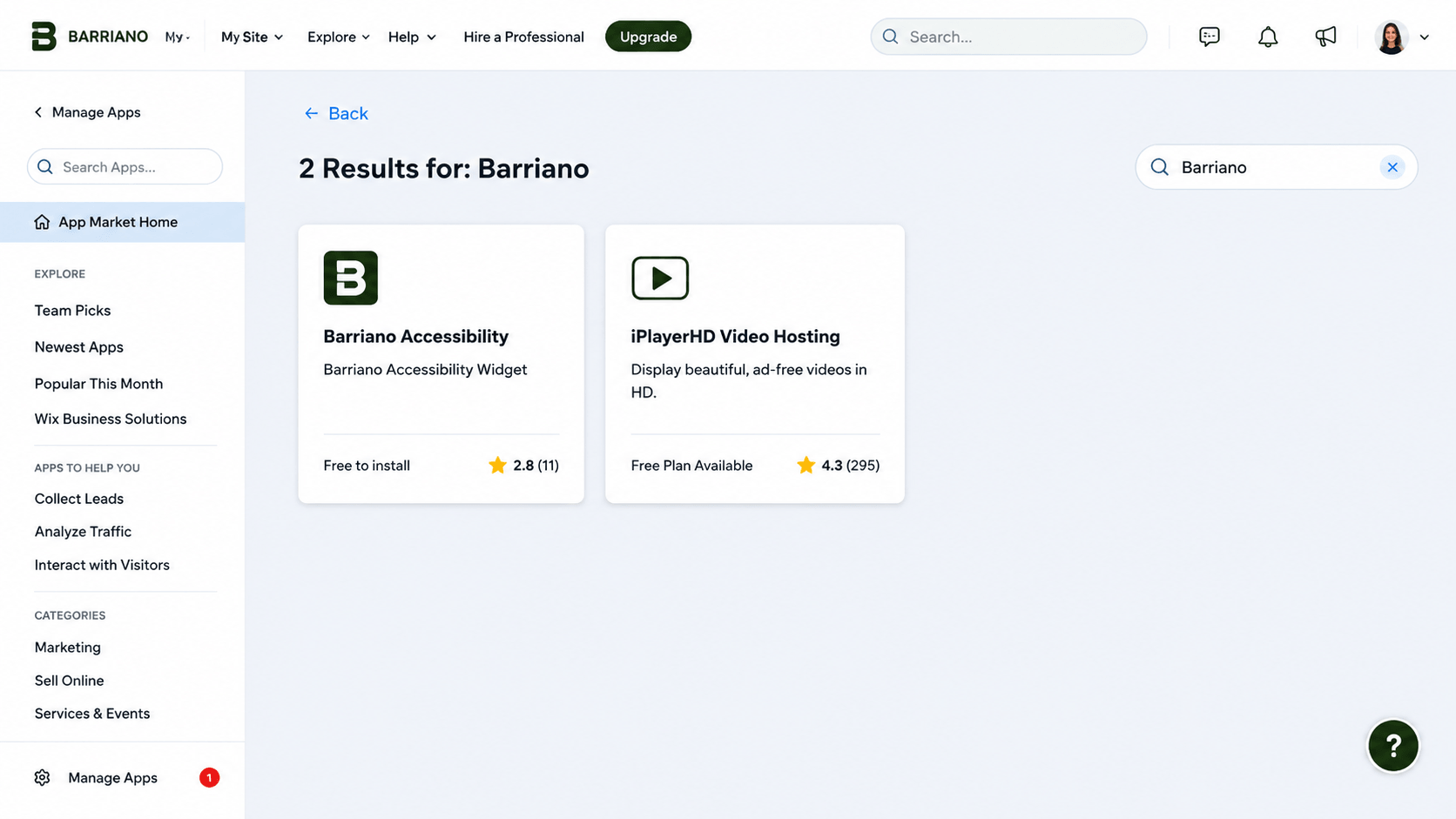Click the iPlayerHD video play icon

click(x=660, y=278)
